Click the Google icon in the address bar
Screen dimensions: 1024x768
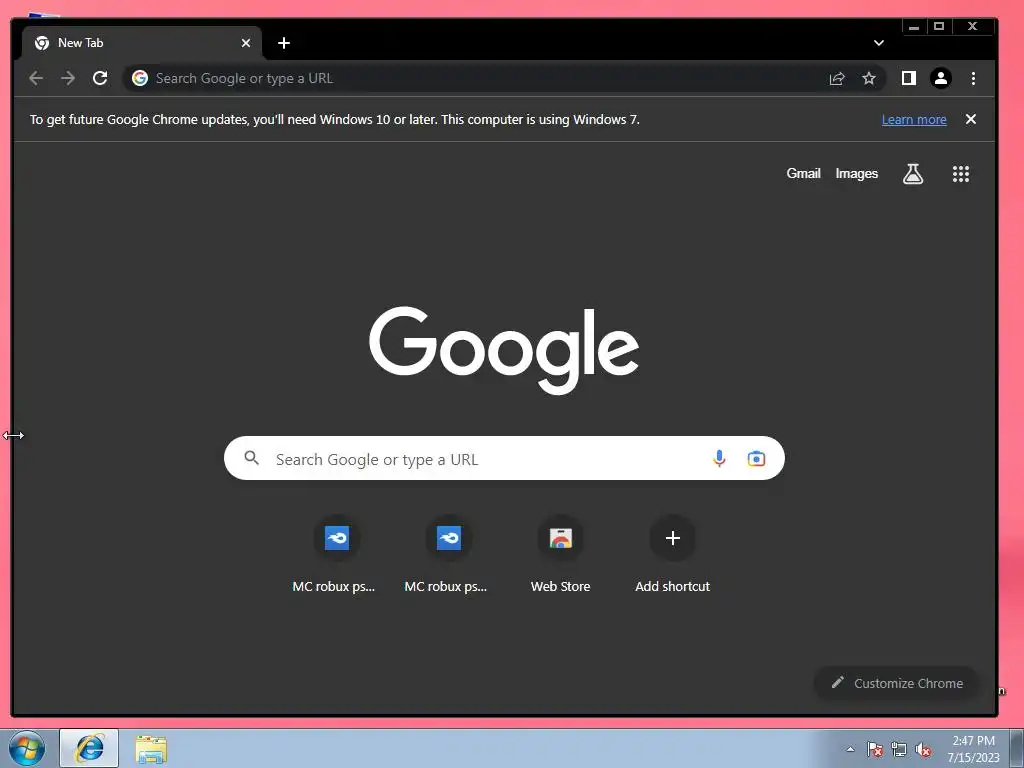[140, 78]
